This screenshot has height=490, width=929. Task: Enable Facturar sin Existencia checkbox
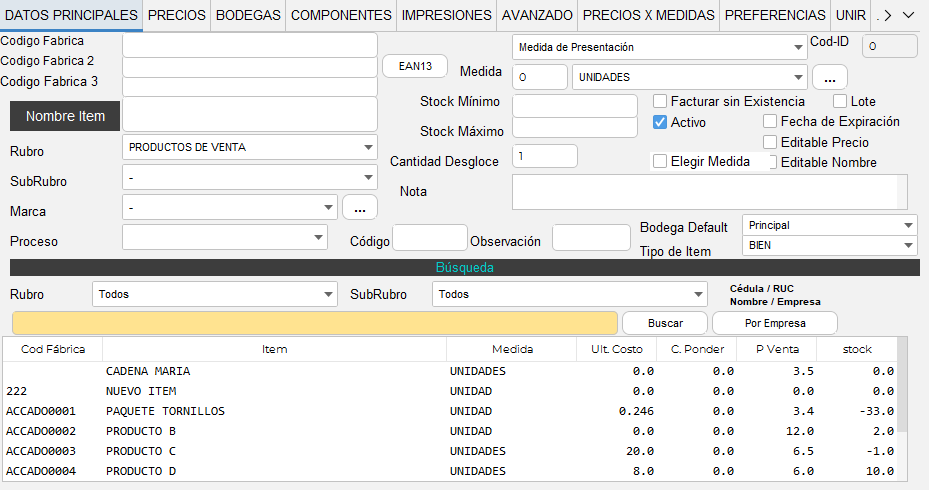(x=660, y=101)
